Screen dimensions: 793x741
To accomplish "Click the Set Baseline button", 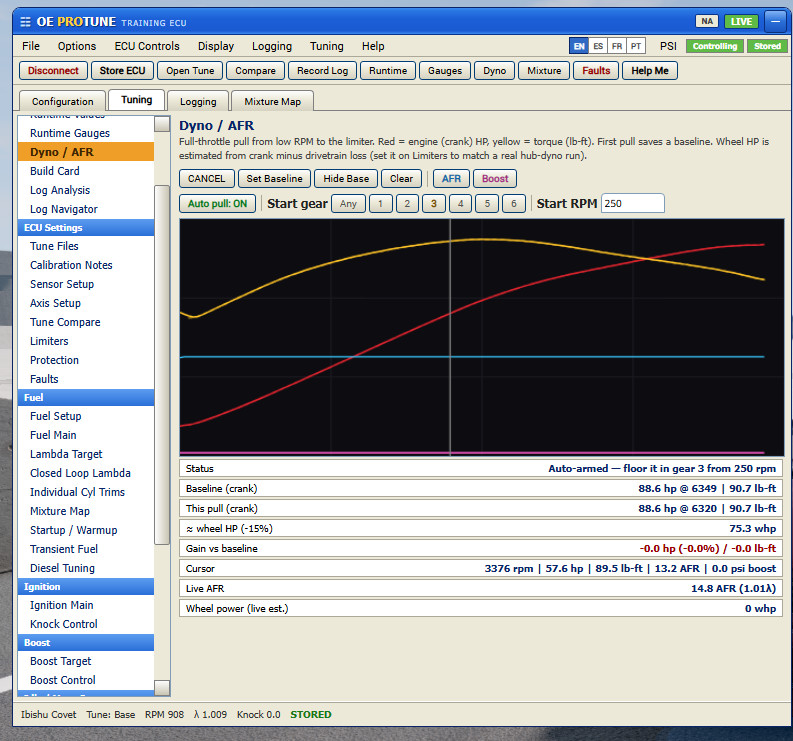I will tap(274, 179).
